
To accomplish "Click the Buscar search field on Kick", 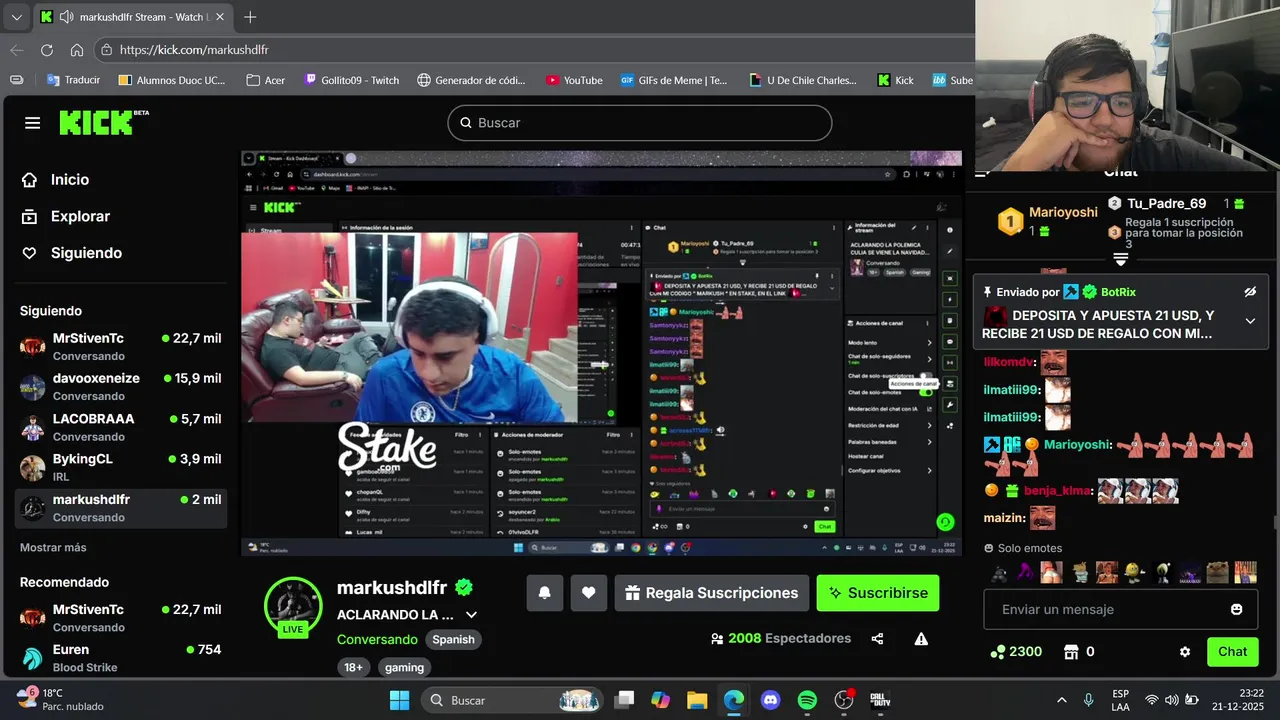I will coord(640,123).
